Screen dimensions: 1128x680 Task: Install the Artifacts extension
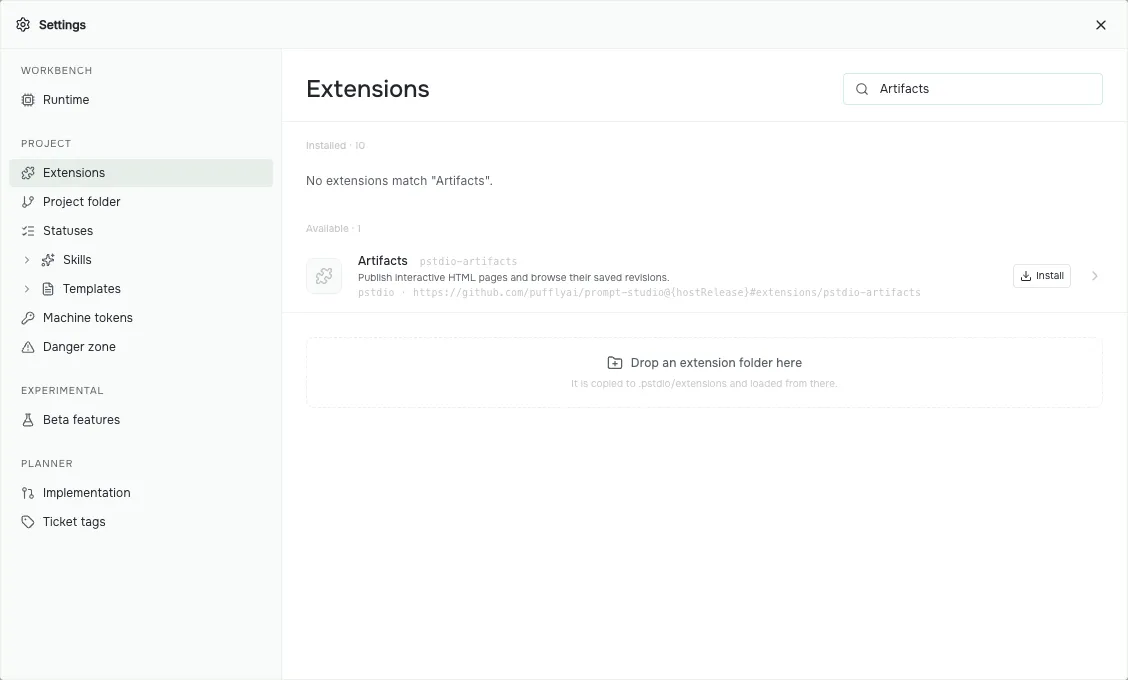pos(1042,276)
